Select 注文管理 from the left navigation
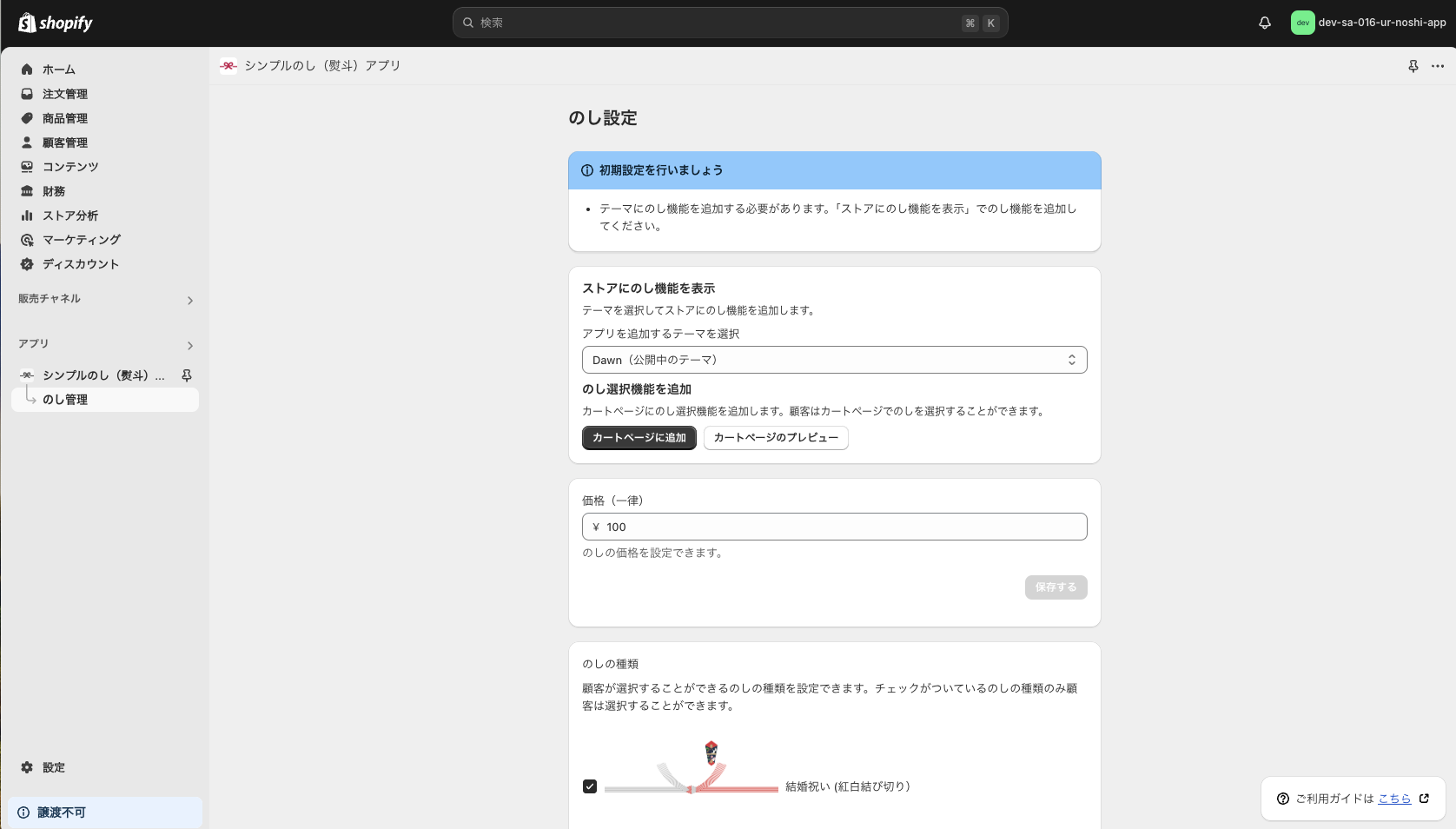Screen dimensions: 1456x829 tap(64, 94)
